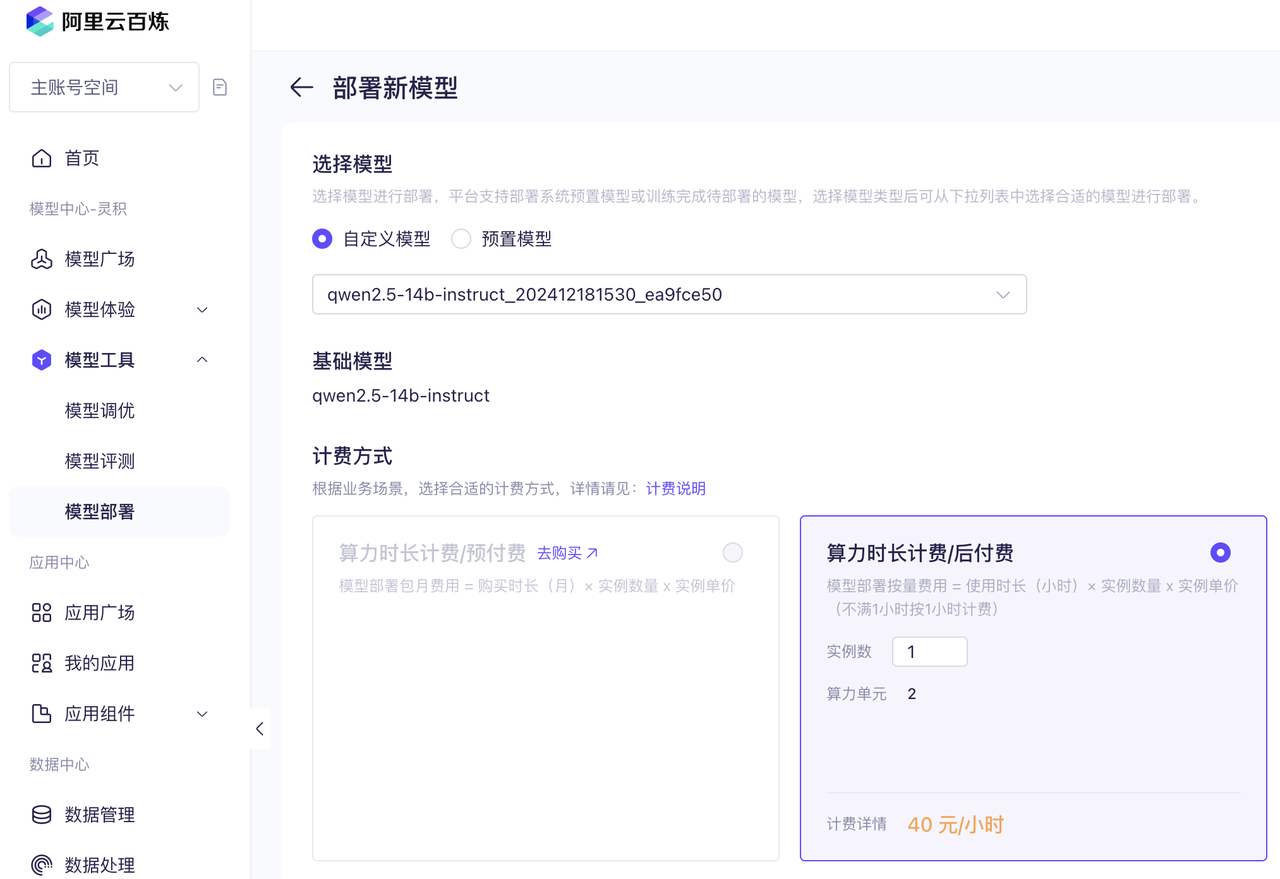
Task: Click the 应用广场 grid icon
Action: click(41, 613)
